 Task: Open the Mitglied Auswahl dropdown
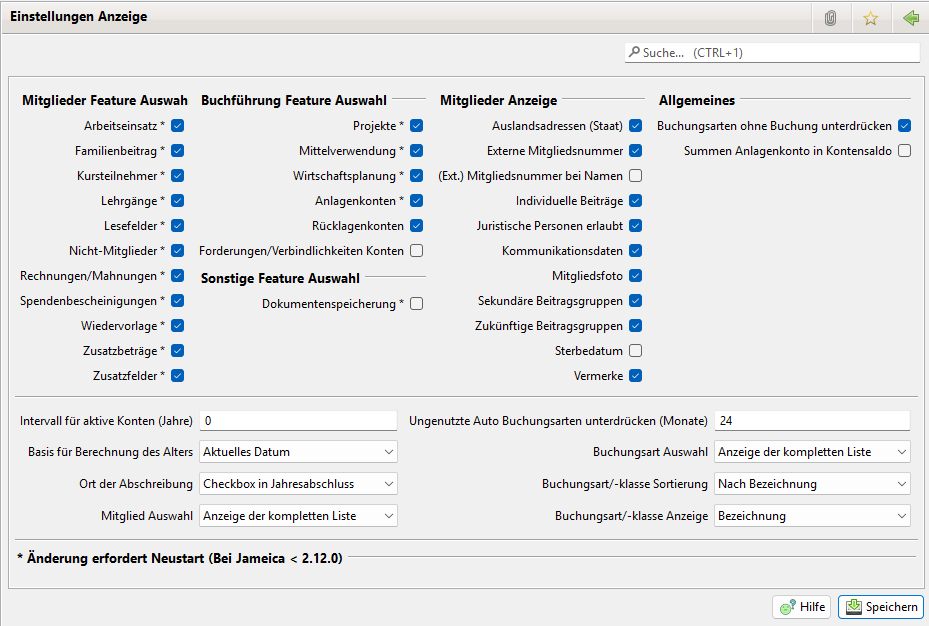click(x=298, y=516)
